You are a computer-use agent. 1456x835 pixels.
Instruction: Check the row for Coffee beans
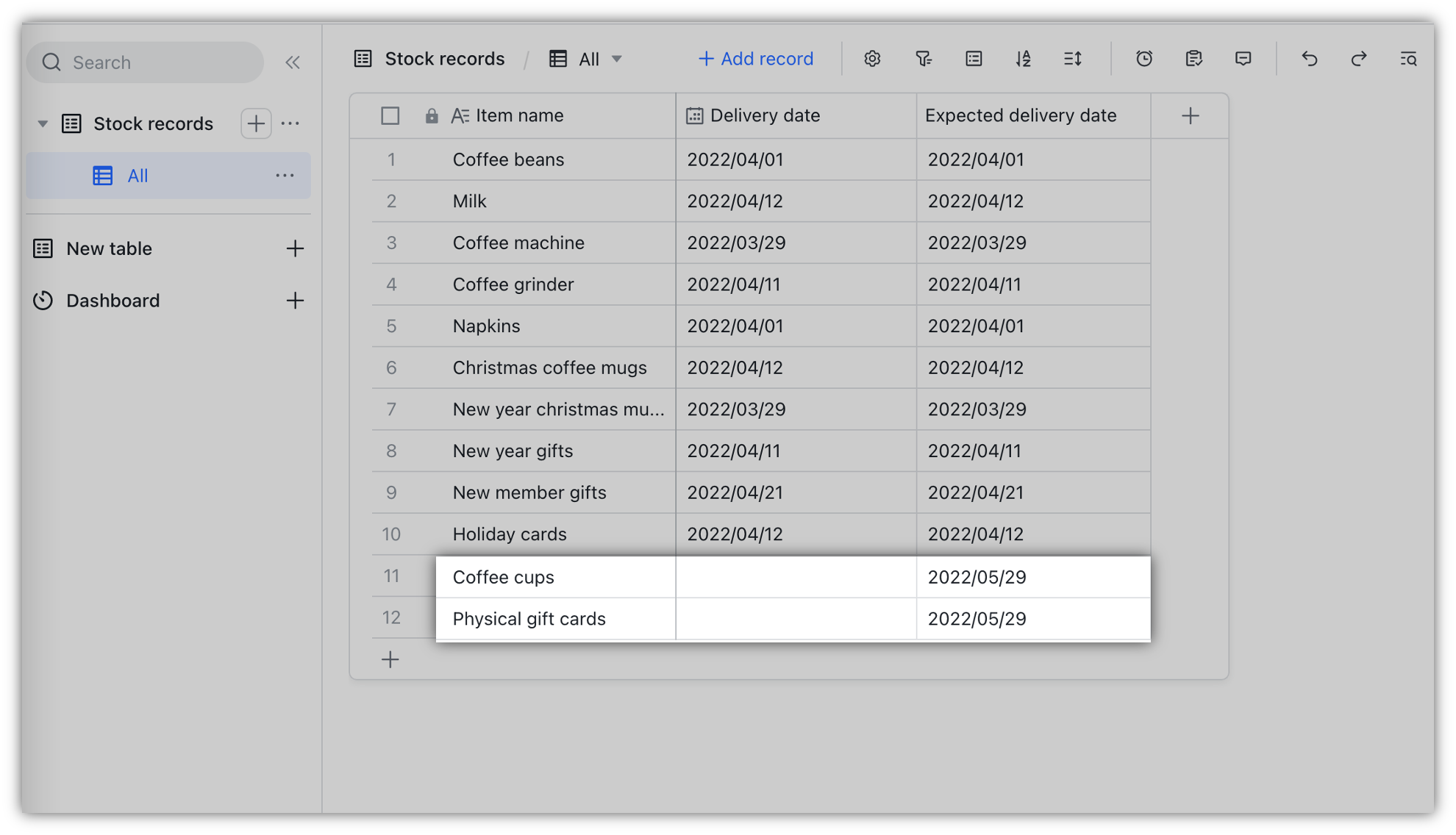tap(390, 160)
